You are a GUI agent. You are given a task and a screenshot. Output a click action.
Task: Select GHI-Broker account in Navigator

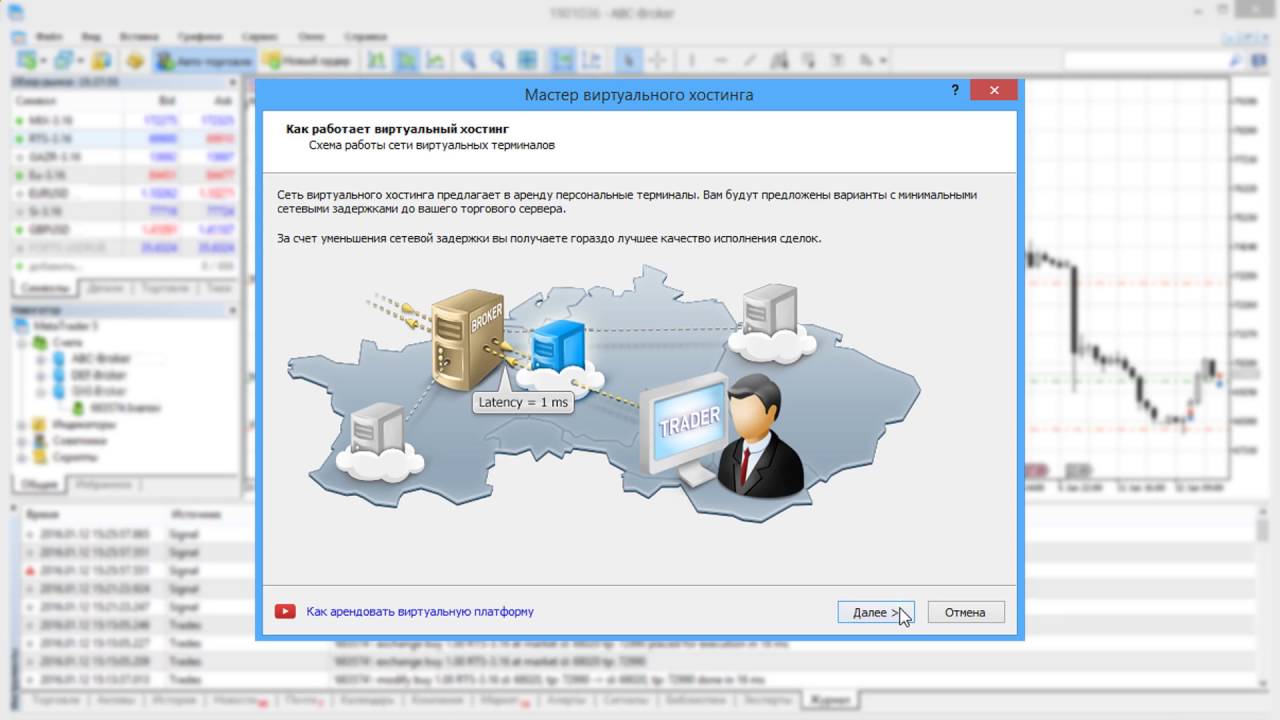[x=99, y=391]
